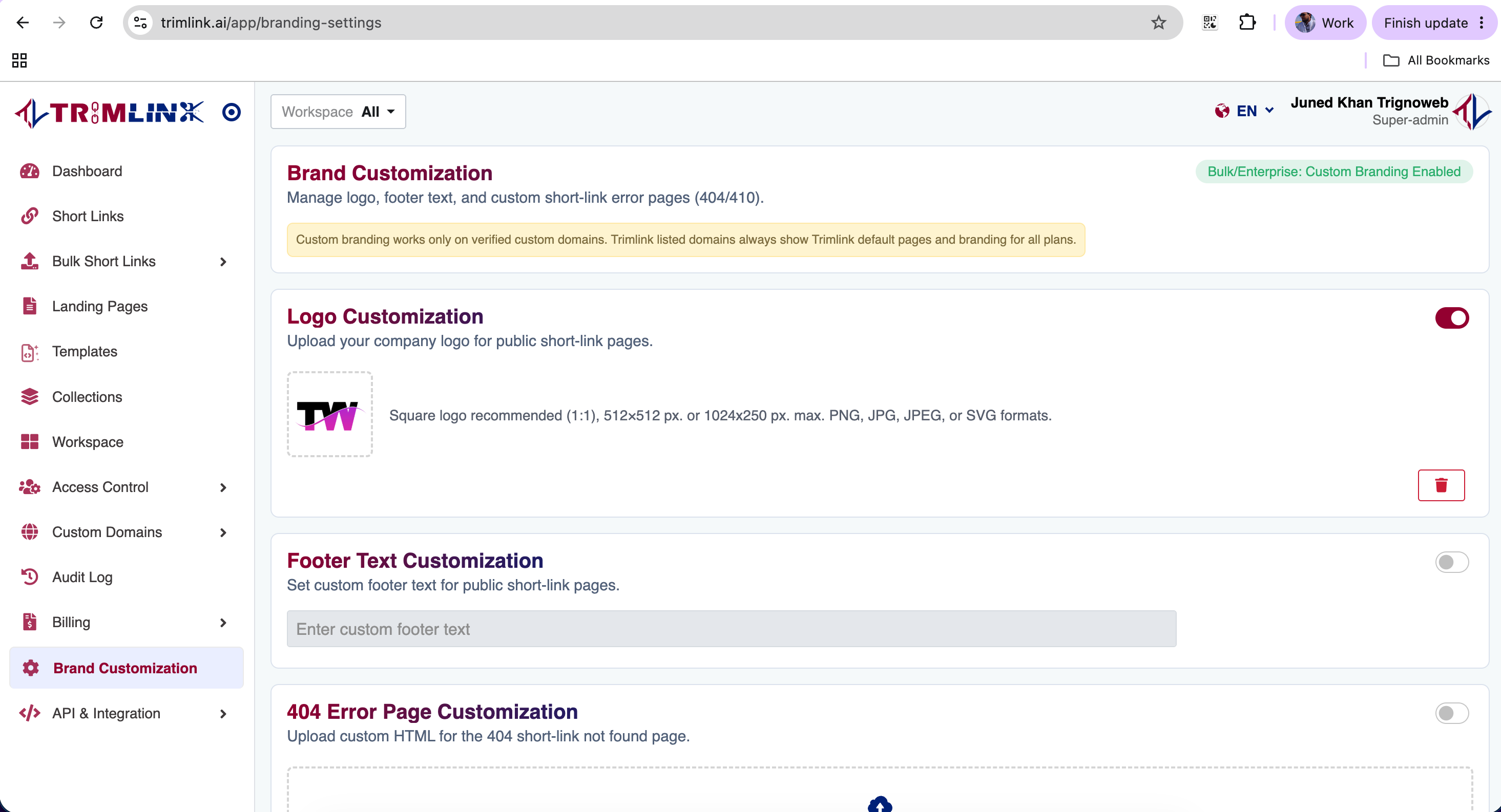The width and height of the screenshot is (1501, 812).
Task: Click the 404 page upload cloud icon
Action: tap(880, 804)
